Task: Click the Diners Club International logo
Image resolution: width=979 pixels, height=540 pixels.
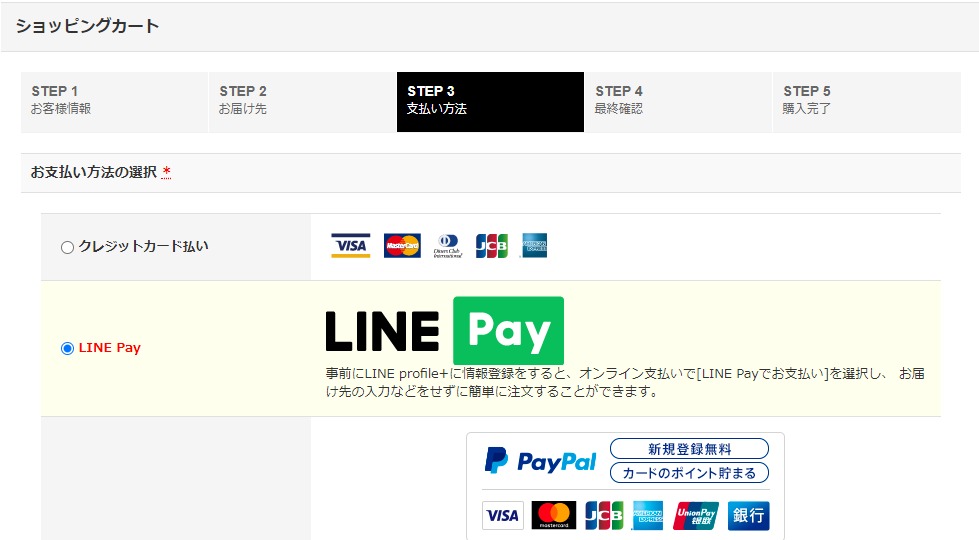Action: click(448, 245)
